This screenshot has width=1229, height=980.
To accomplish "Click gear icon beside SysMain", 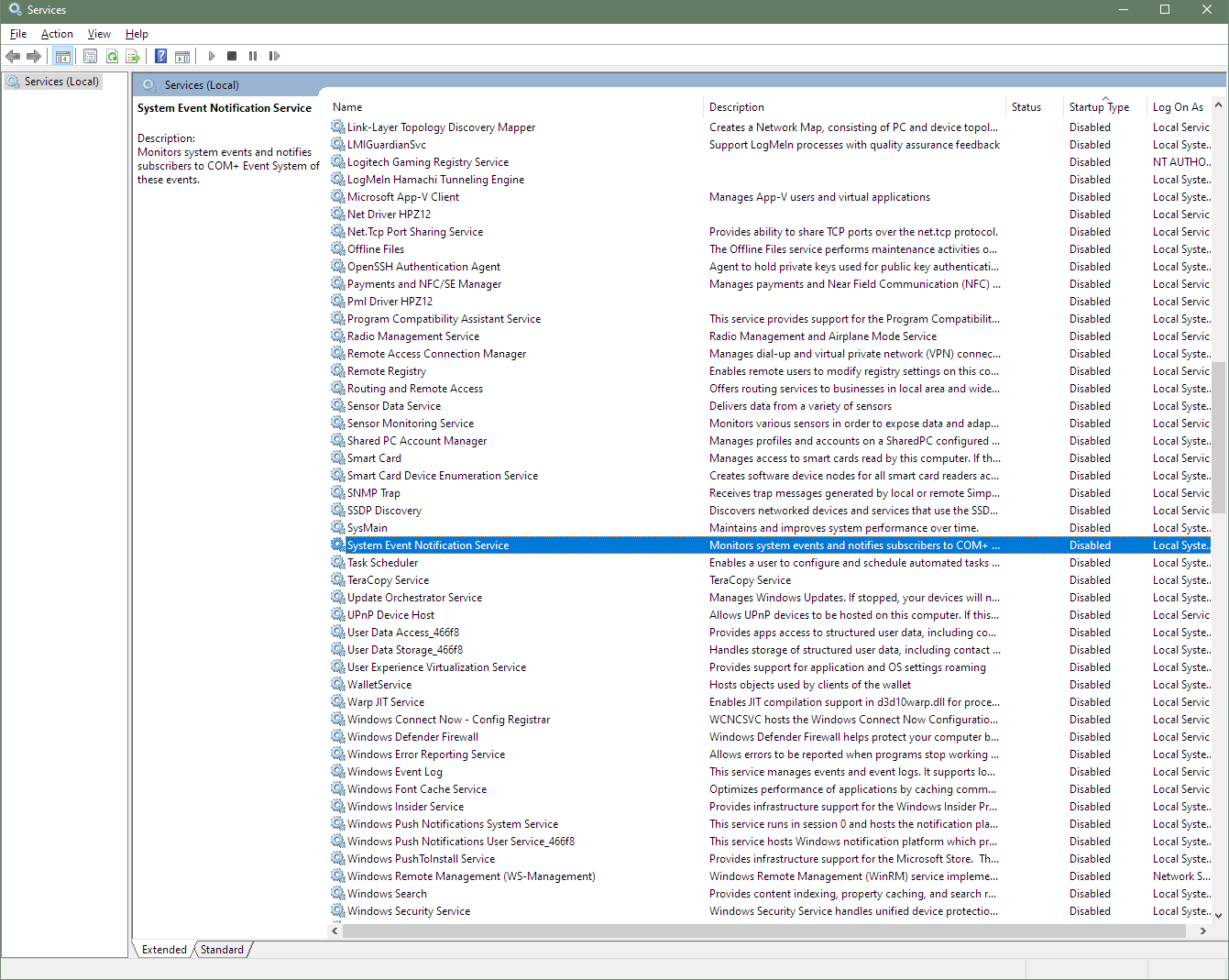I will click(338, 528).
